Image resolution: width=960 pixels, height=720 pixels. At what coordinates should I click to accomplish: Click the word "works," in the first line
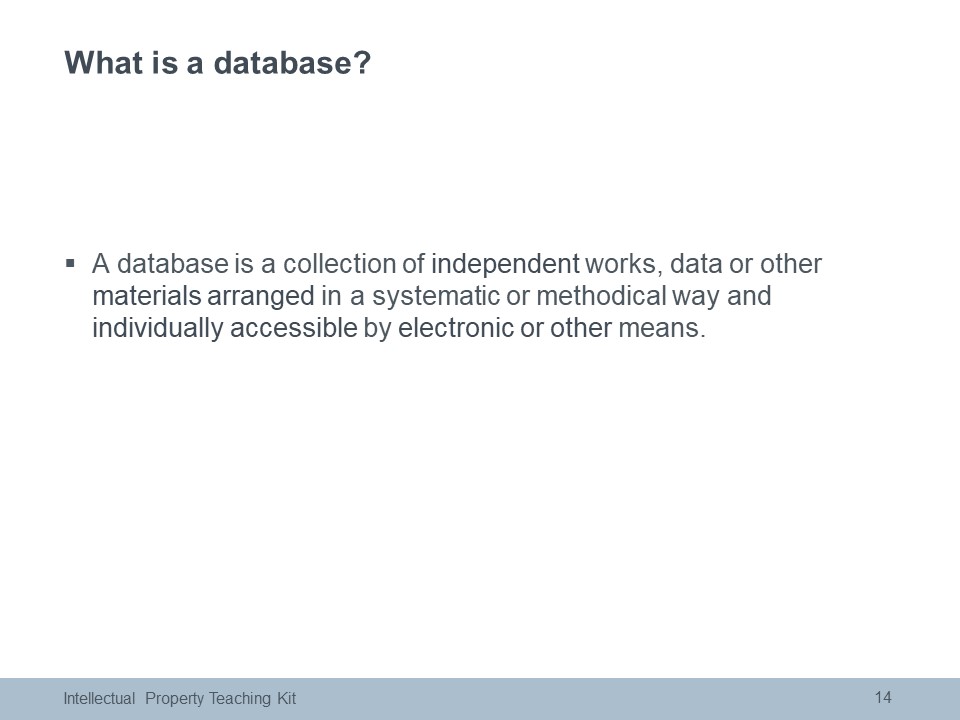tap(624, 264)
